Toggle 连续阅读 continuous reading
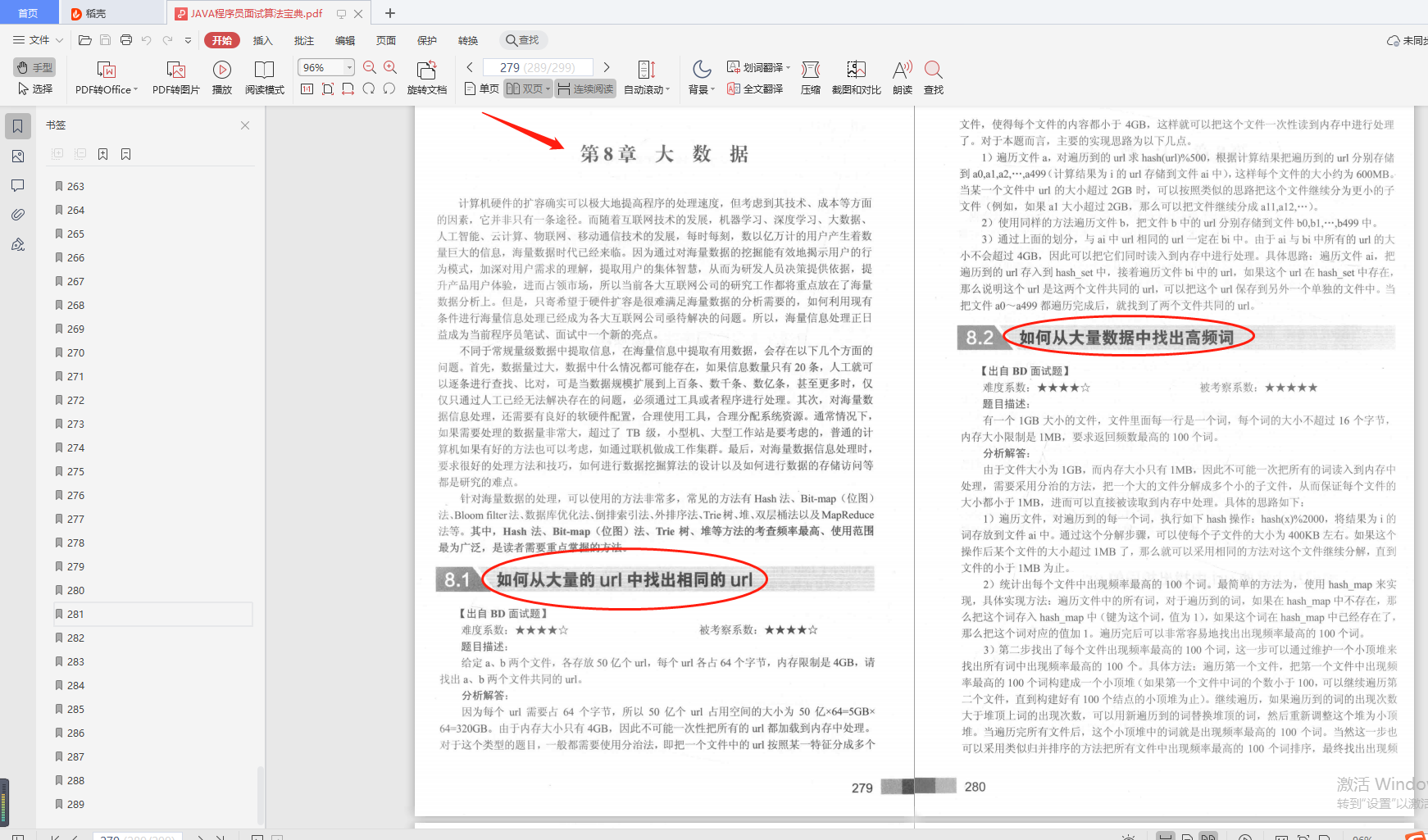1428x840 pixels. coord(585,89)
